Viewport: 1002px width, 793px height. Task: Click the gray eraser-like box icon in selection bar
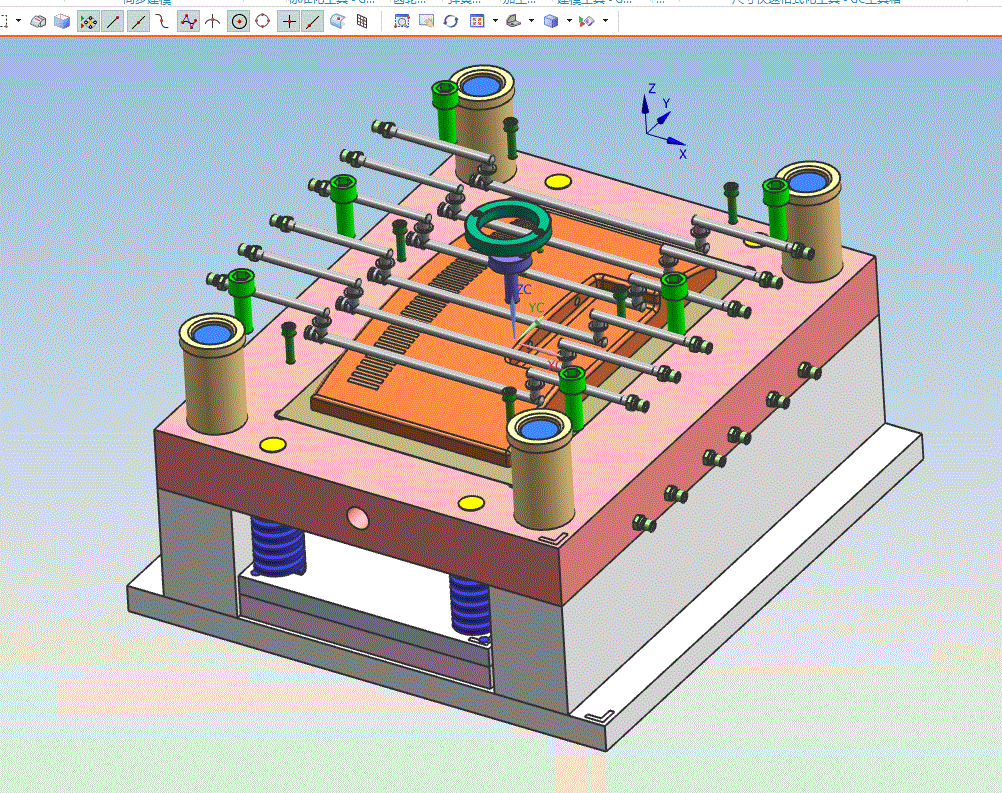pos(38,22)
